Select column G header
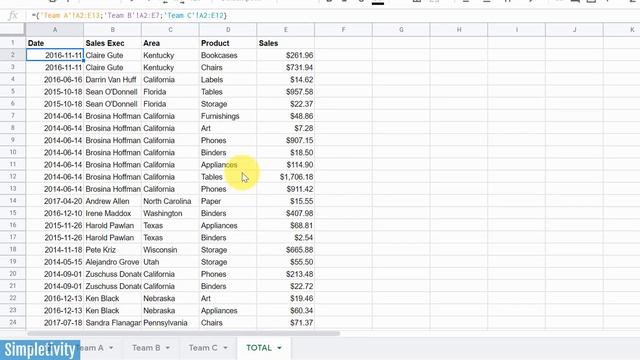This screenshot has width=640, height=360. pyautogui.click(x=401, y=30)
